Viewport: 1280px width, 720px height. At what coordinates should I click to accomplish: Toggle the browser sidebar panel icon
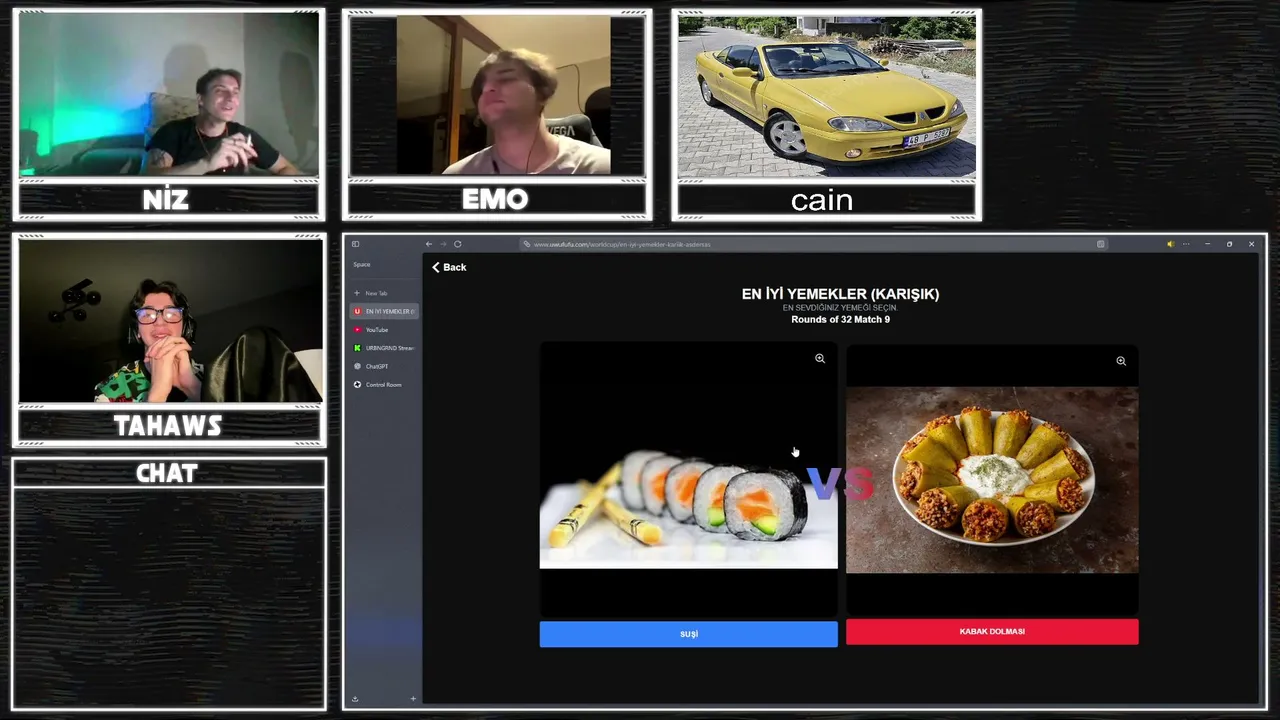click(x=355, y=244)
